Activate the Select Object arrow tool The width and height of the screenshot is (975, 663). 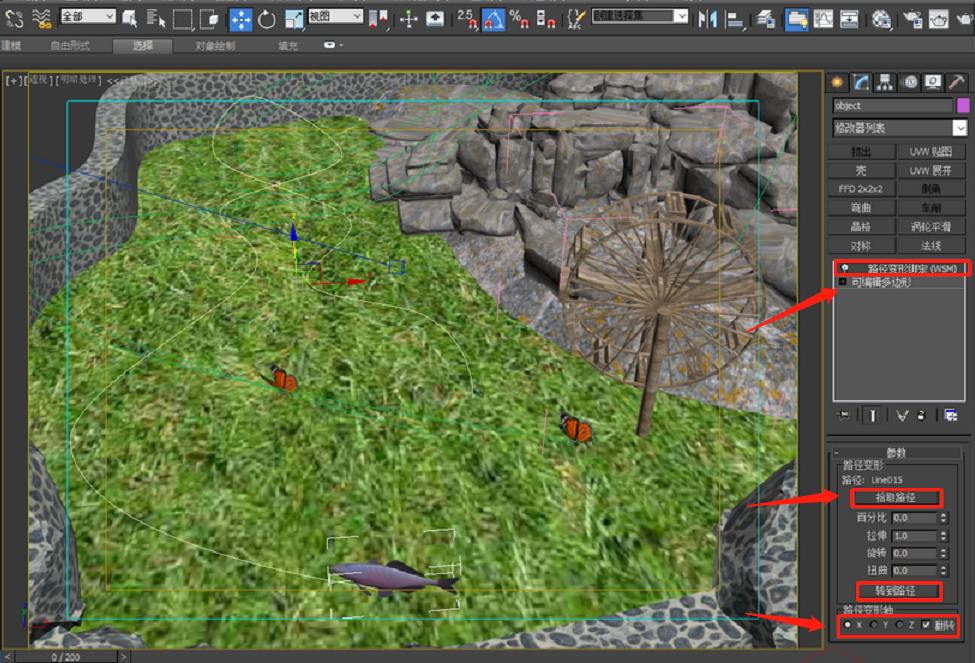[x=130, y=19]
